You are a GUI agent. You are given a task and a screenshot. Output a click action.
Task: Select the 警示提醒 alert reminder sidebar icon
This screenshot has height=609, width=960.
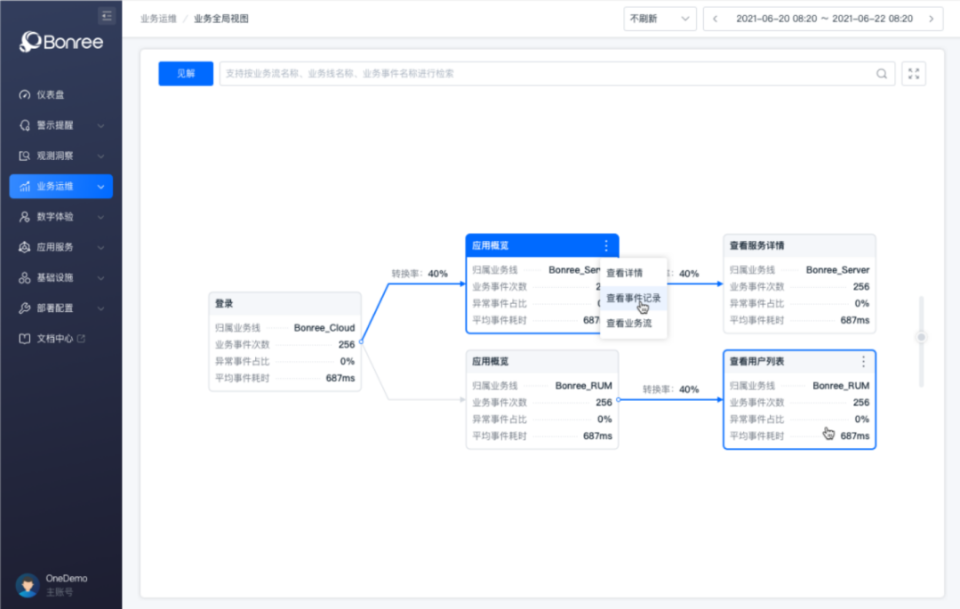click(x=26, y=125)
